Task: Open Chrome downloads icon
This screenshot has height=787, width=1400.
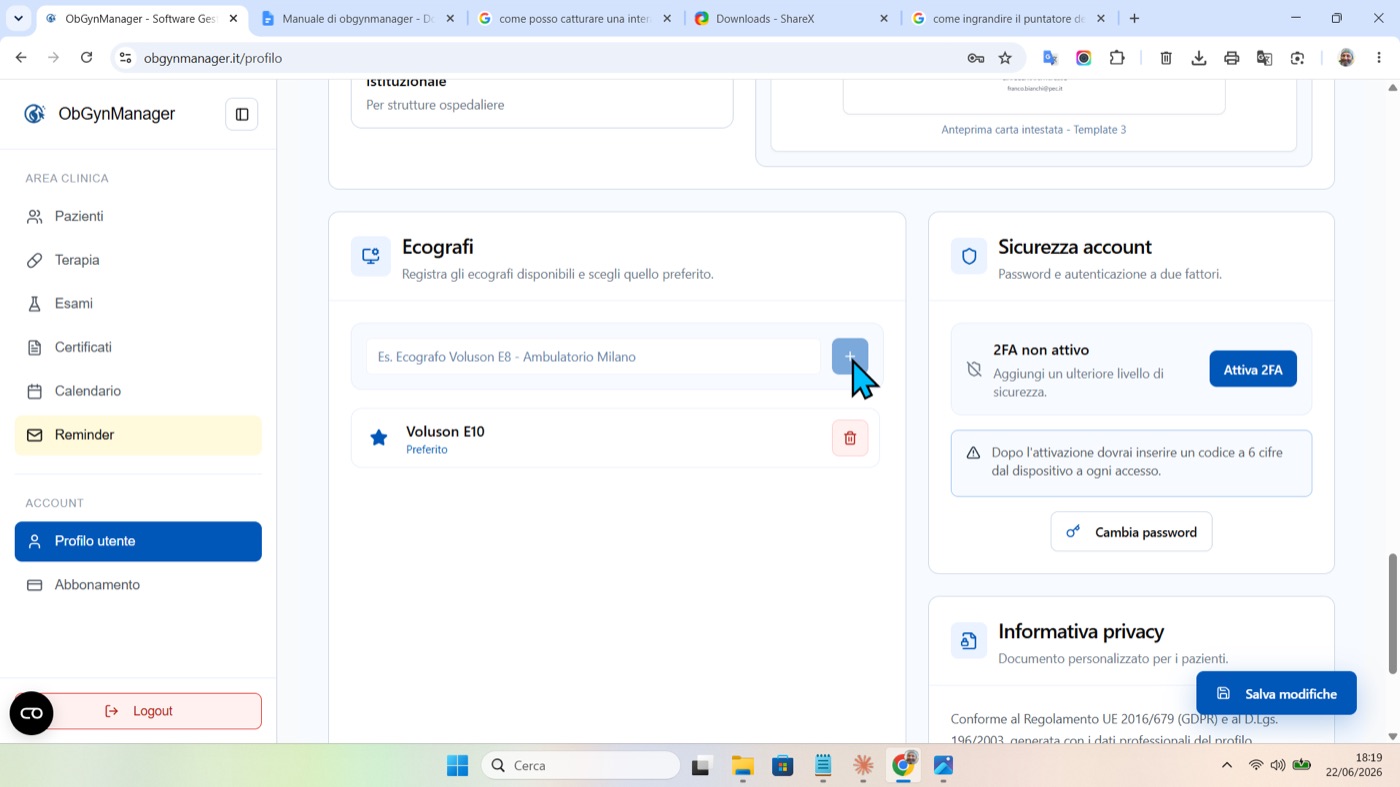Action: (x=1199, y=58)
